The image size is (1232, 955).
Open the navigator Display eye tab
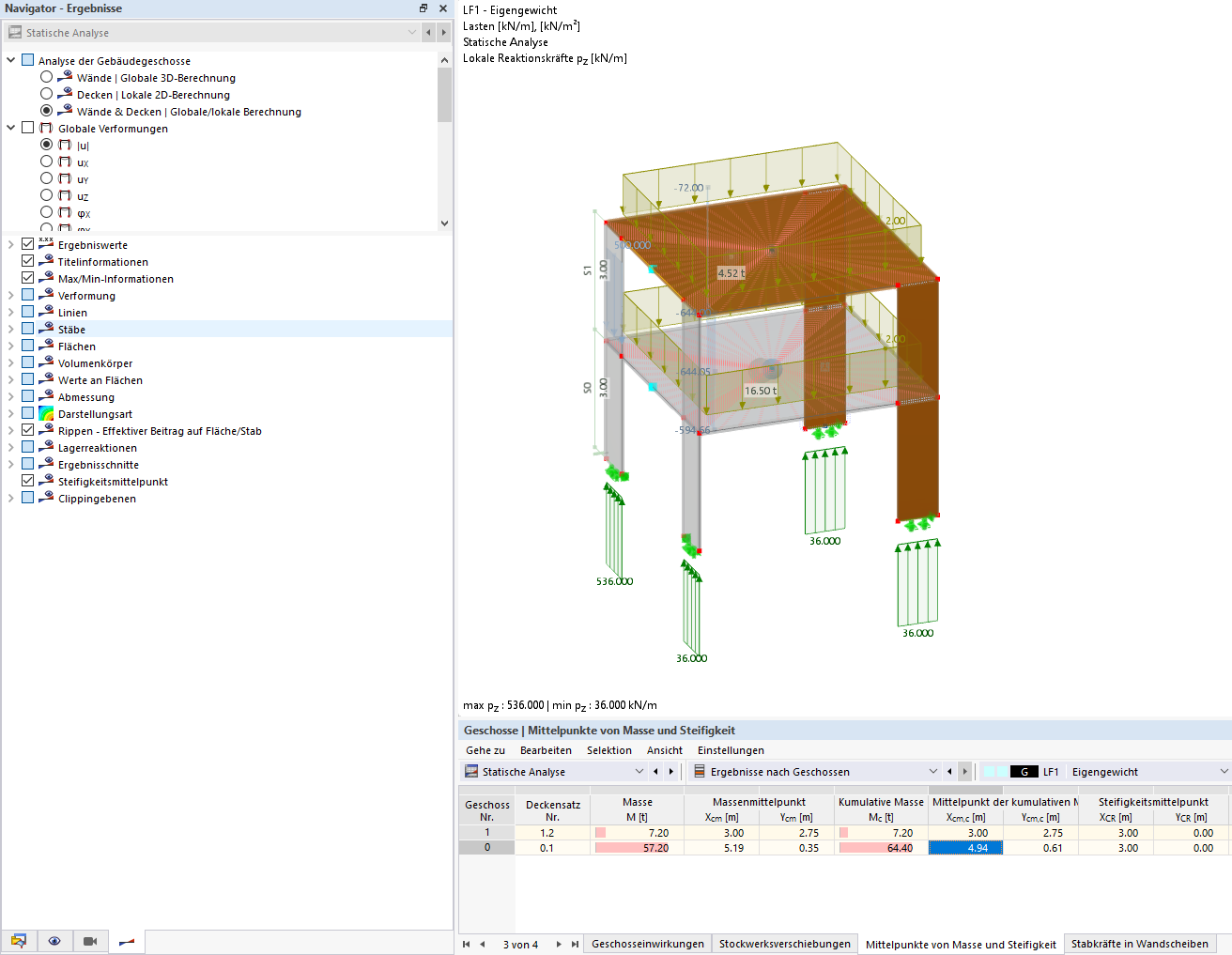(54, 941)
